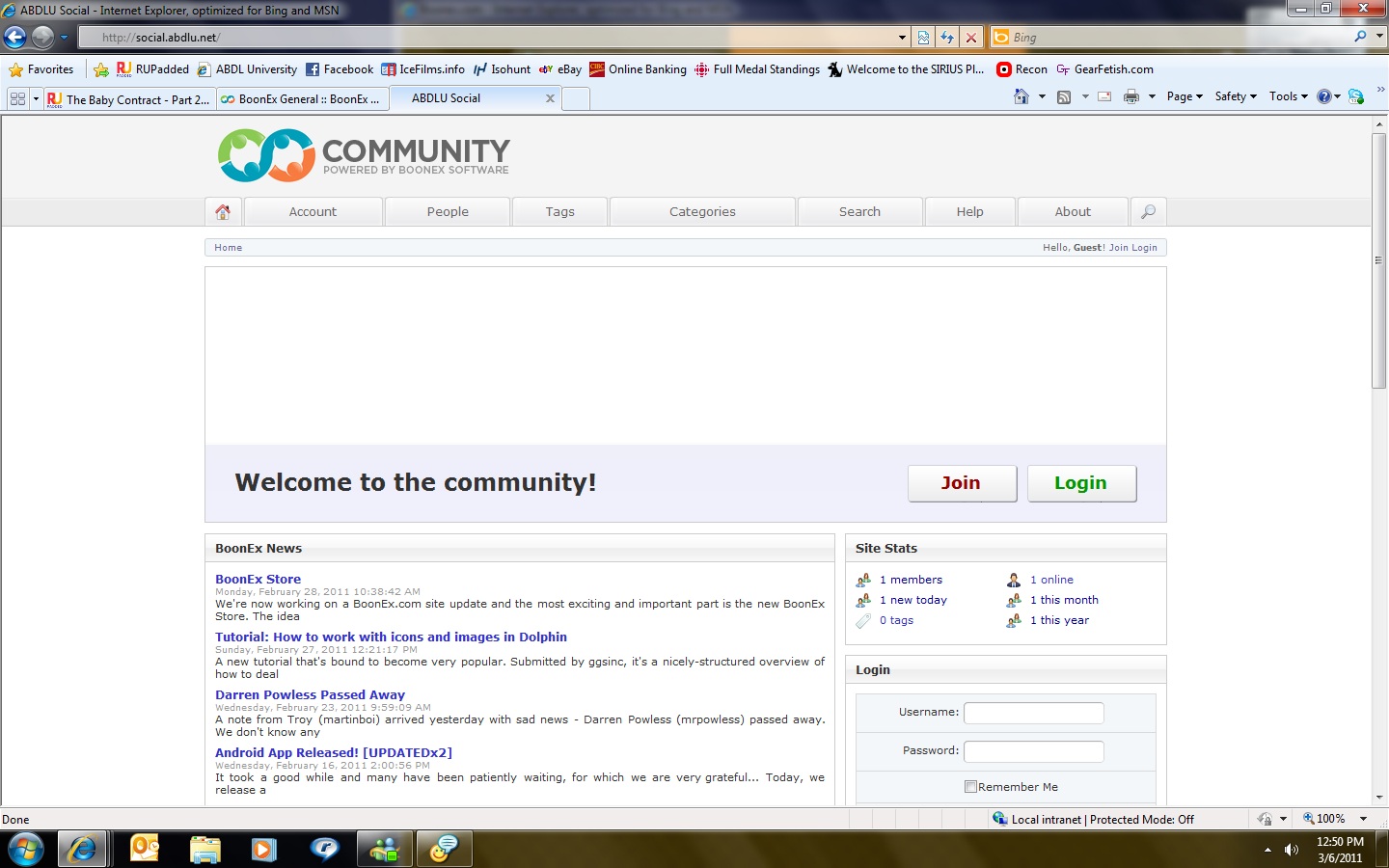Viewport: 1389px width, 868px height.
Task: Open the tab list dropdown arrow
Action: point(37,98)
